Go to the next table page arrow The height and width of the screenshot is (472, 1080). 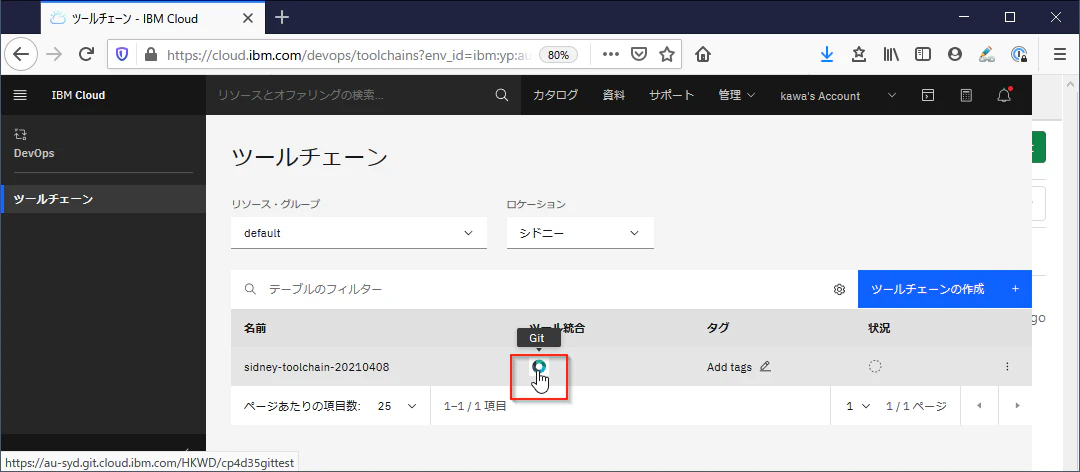click(x=1017, y=406)
